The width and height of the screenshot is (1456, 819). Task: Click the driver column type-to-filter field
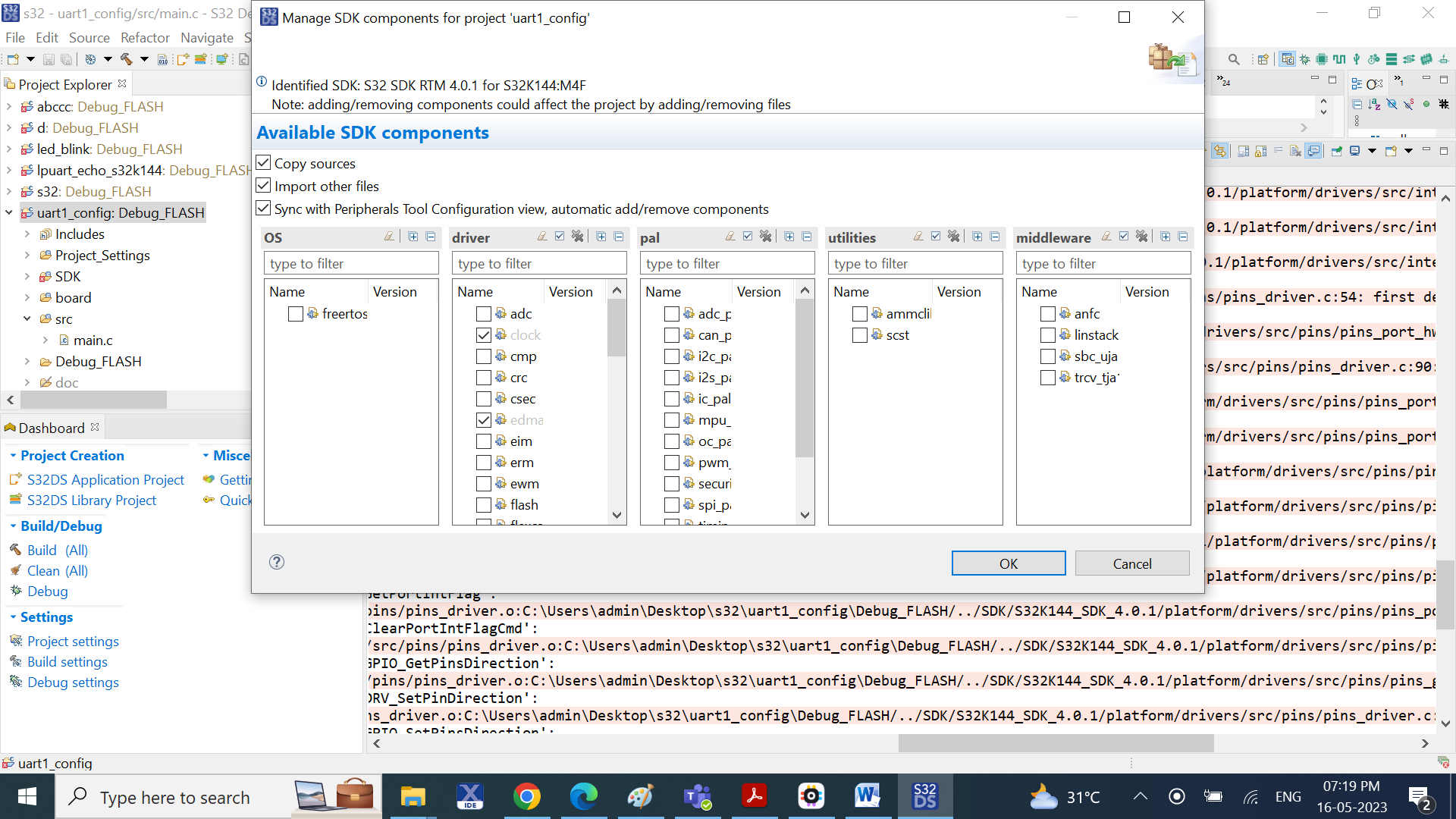(538, 263)
